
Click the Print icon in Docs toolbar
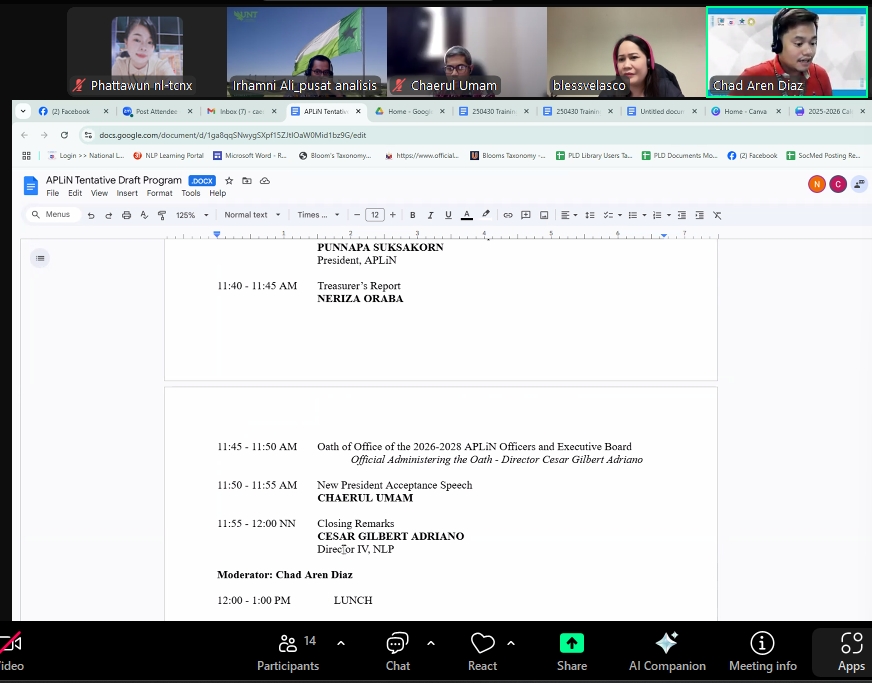coord(126,215)
